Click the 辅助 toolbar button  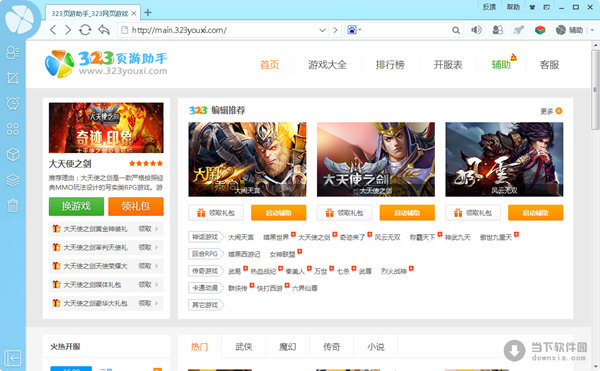point(569,30)
